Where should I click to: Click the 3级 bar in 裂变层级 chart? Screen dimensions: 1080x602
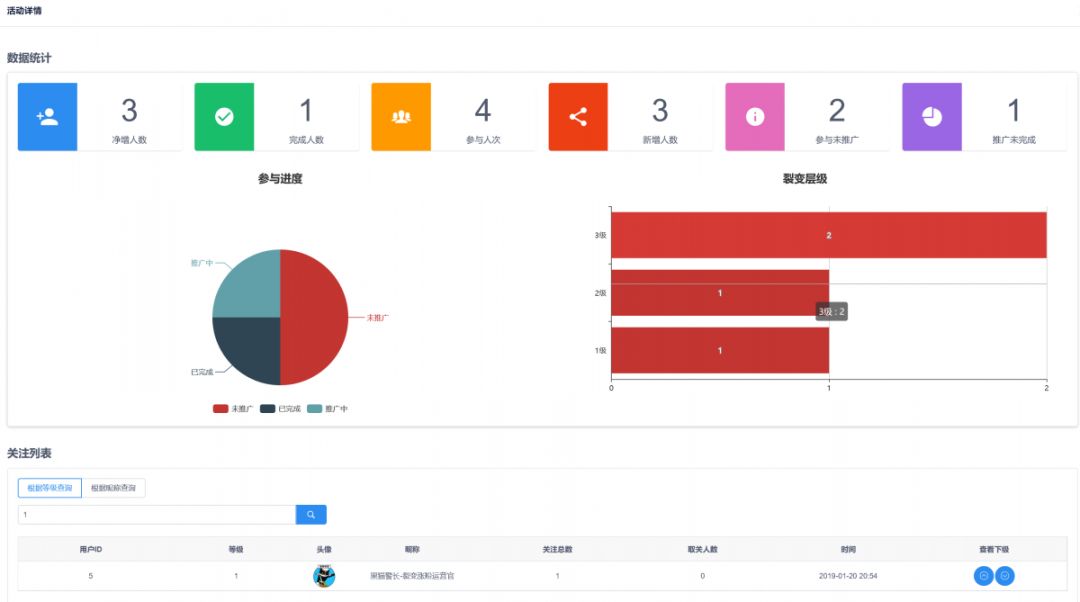pyautogui.click(x=828, y=235)
